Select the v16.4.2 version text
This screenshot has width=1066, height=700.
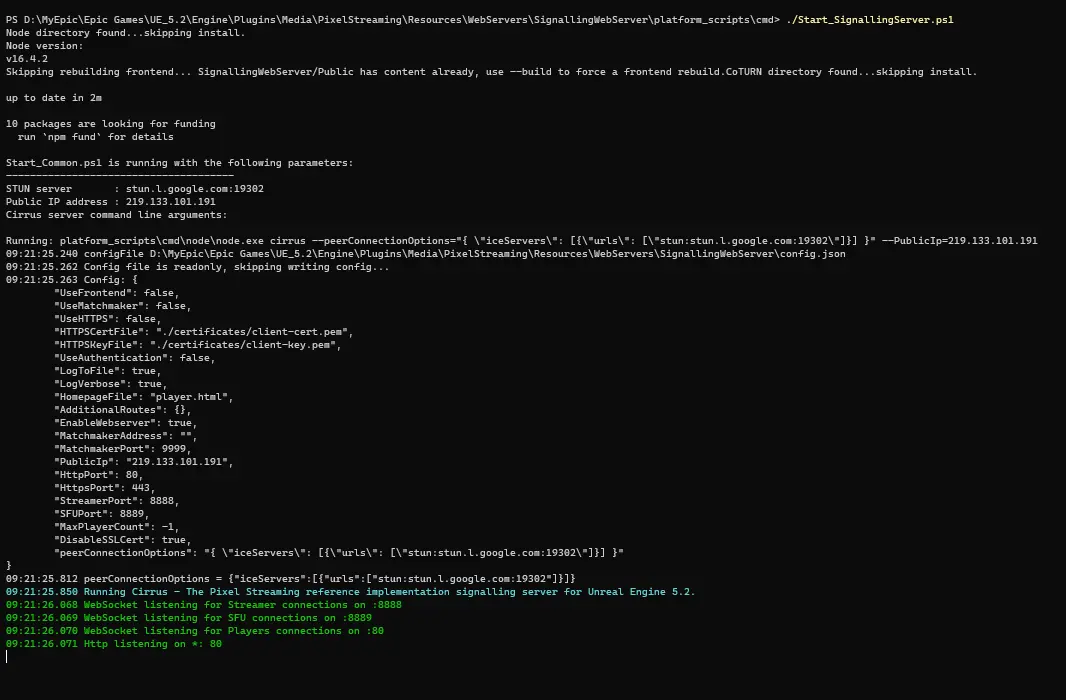[x=27, y=58]
